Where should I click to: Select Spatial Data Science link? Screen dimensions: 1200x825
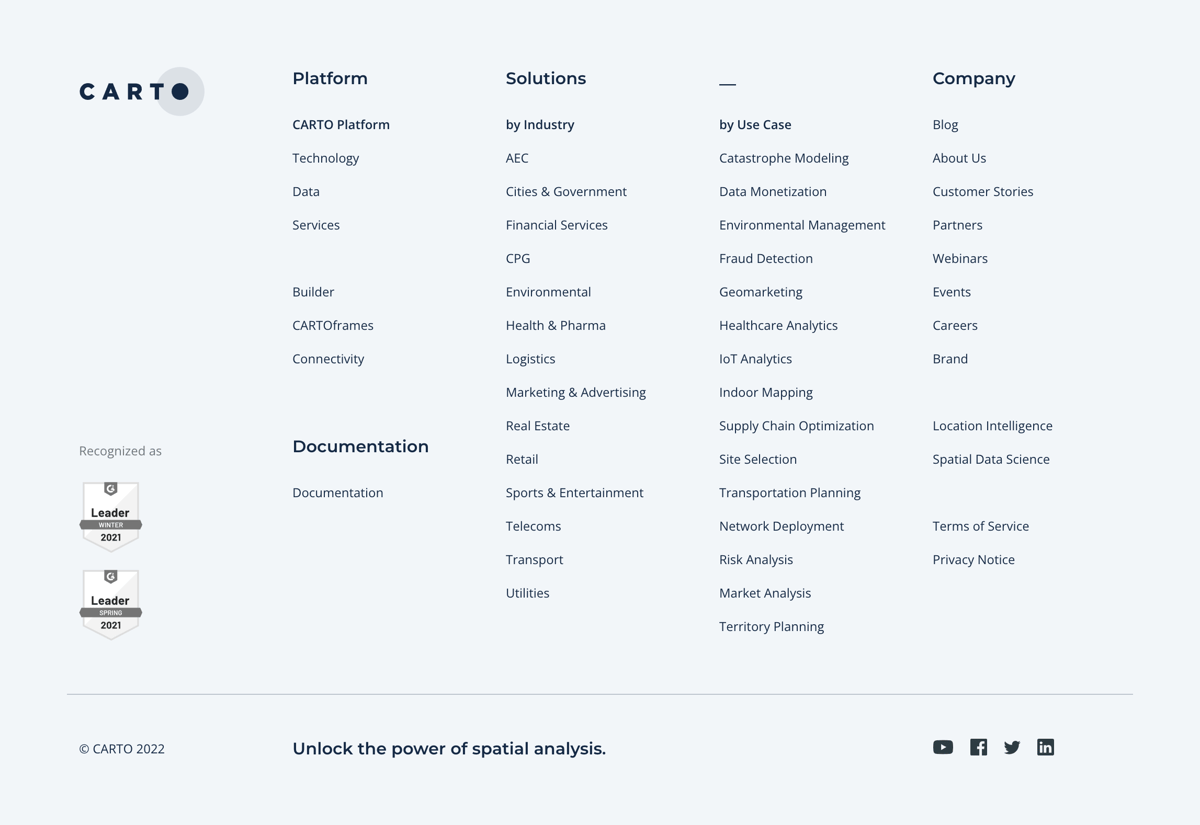[991, 459]
